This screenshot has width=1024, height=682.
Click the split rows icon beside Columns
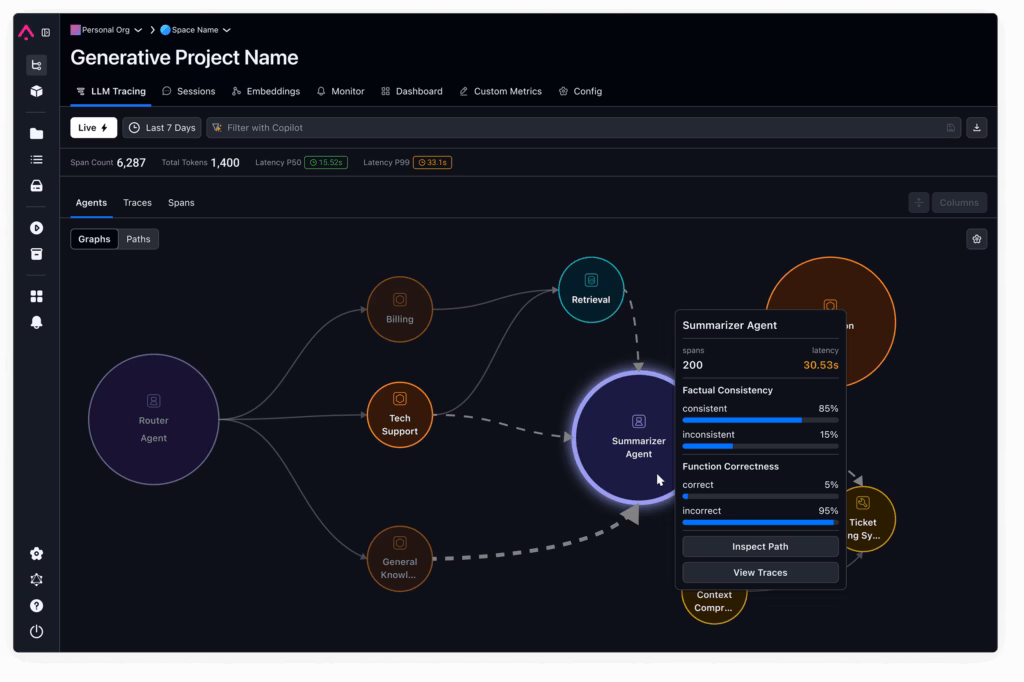click(918, 203)
